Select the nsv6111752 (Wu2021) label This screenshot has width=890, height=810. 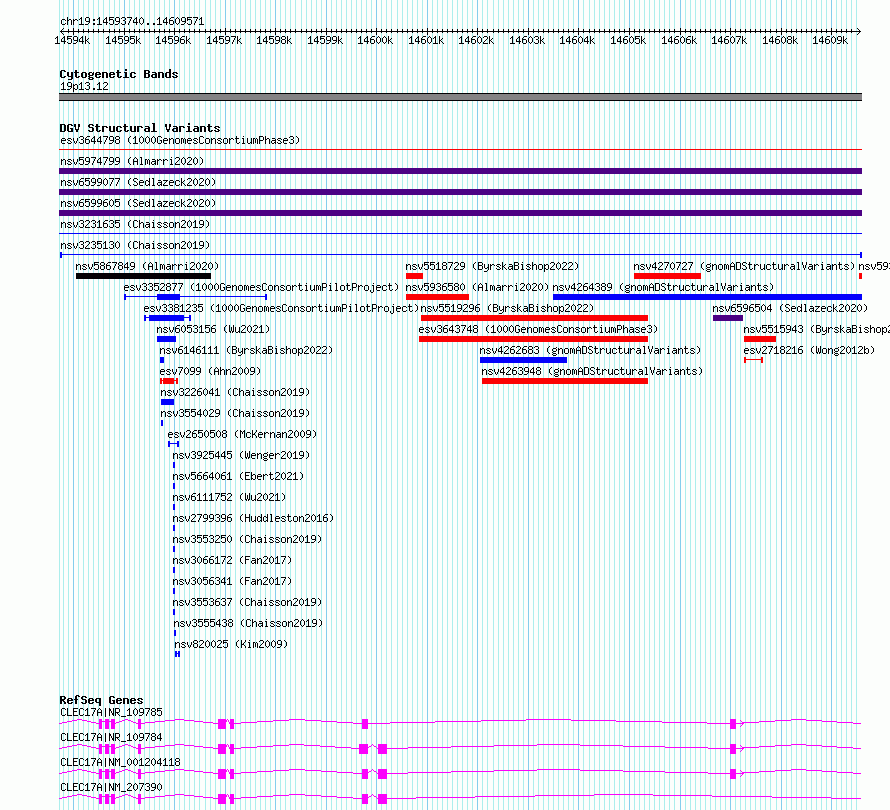229,497
